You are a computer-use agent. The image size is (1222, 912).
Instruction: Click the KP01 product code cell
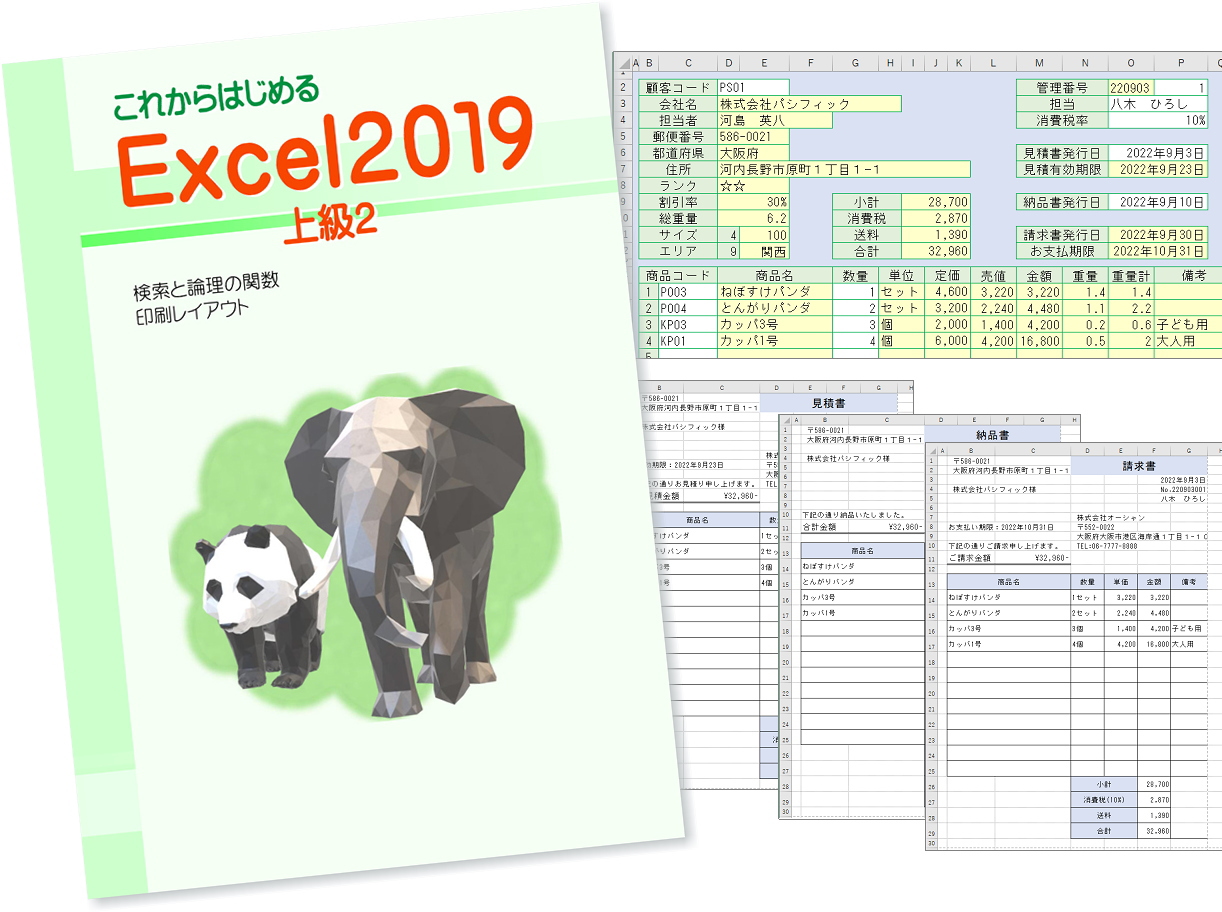coord(687,341)
